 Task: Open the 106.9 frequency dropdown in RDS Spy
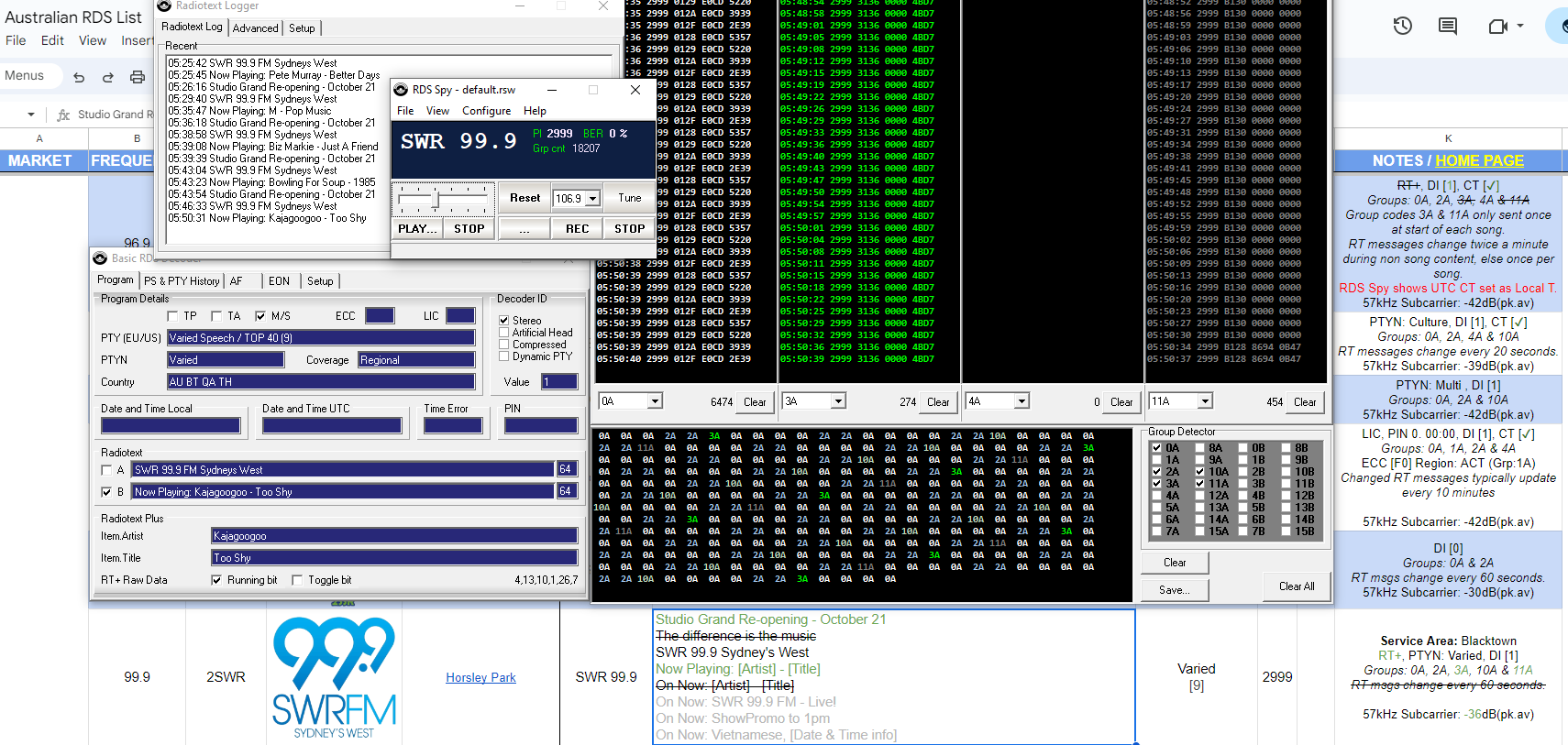click(593, 199)
